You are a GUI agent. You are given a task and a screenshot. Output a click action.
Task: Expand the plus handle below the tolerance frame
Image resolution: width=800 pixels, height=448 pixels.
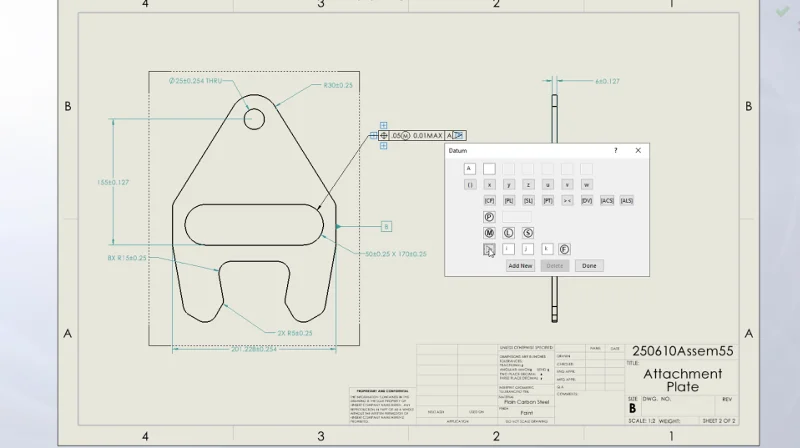[x=384, y=146]
